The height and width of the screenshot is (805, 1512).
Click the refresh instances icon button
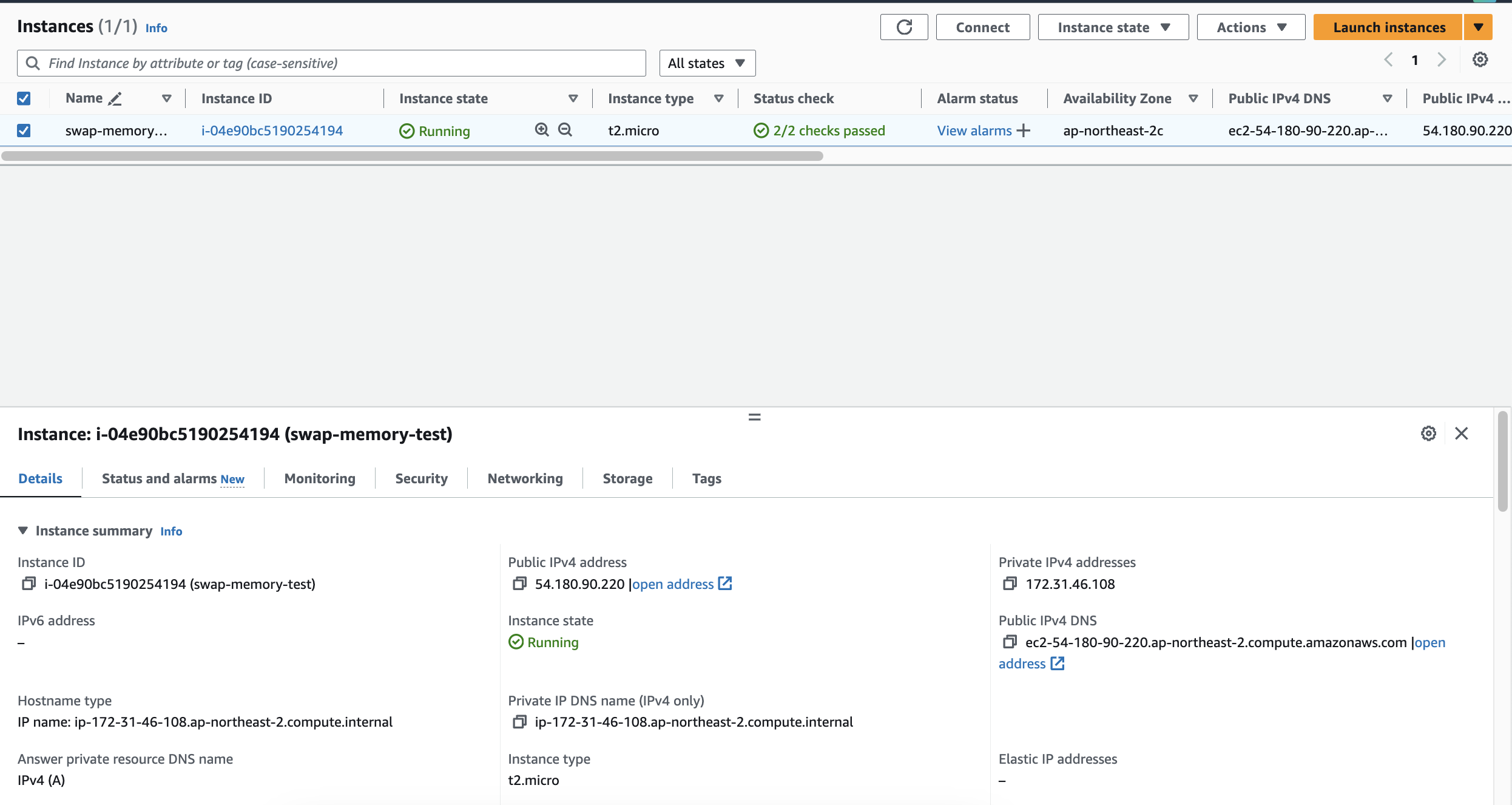(903, 27)
